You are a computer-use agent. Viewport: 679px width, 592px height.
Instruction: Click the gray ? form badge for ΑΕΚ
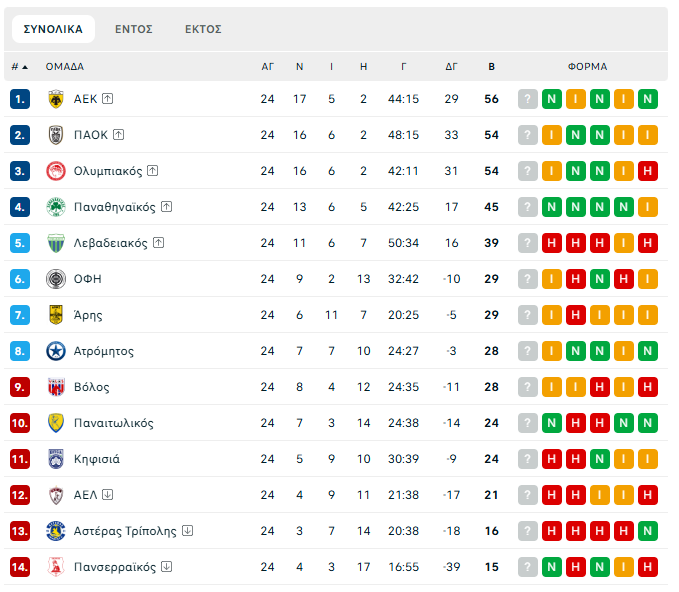pos(528,99)
